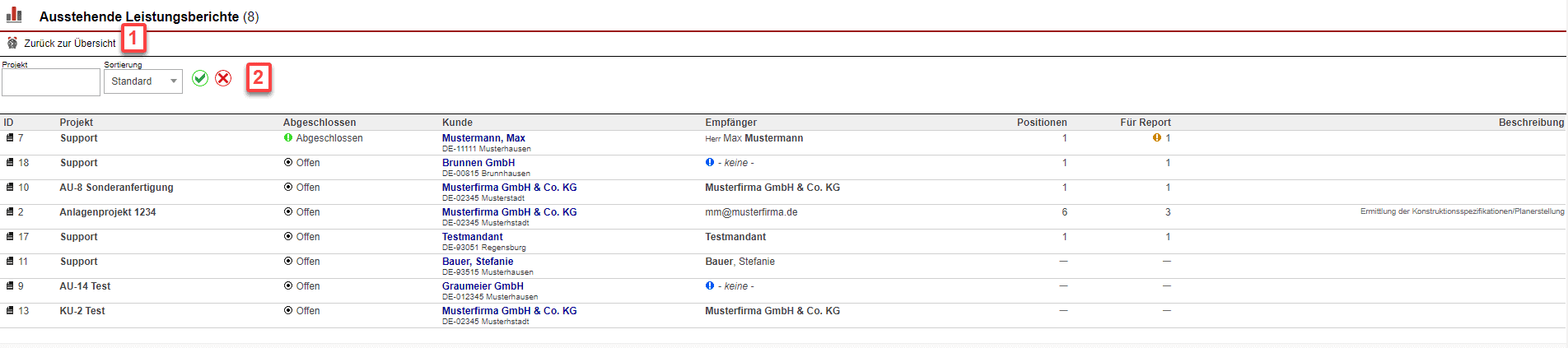
Task: Click the red X reset-filter icon
Action: [x=223, y=78]
